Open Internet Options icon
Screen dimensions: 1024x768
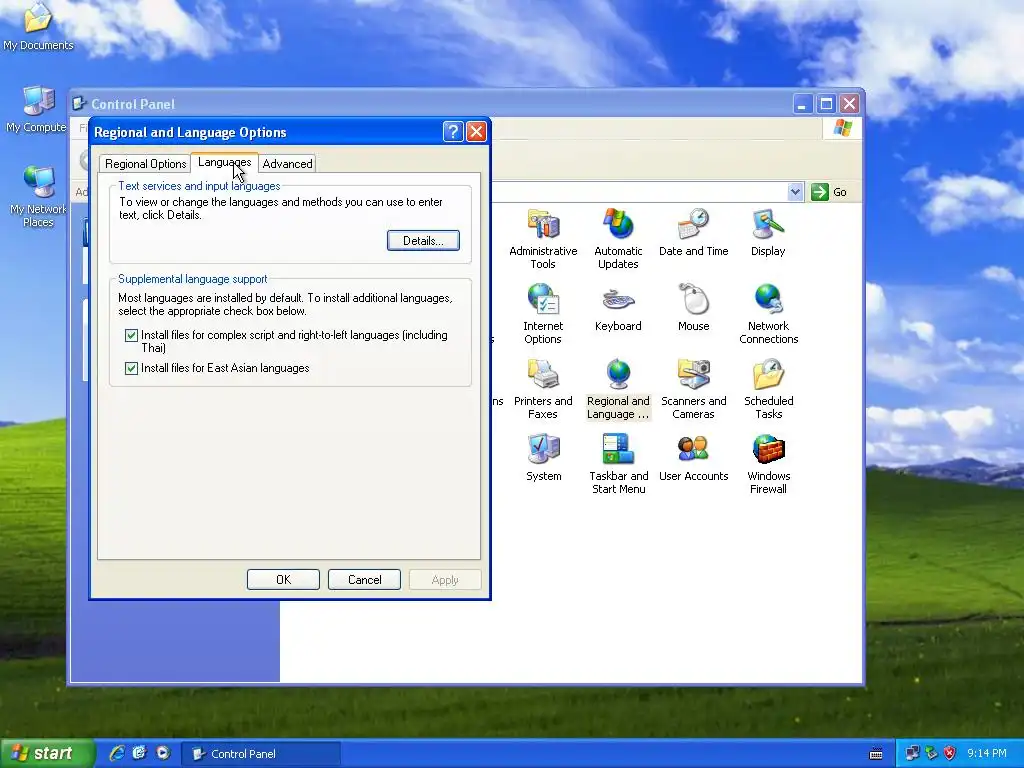[543, 313]
